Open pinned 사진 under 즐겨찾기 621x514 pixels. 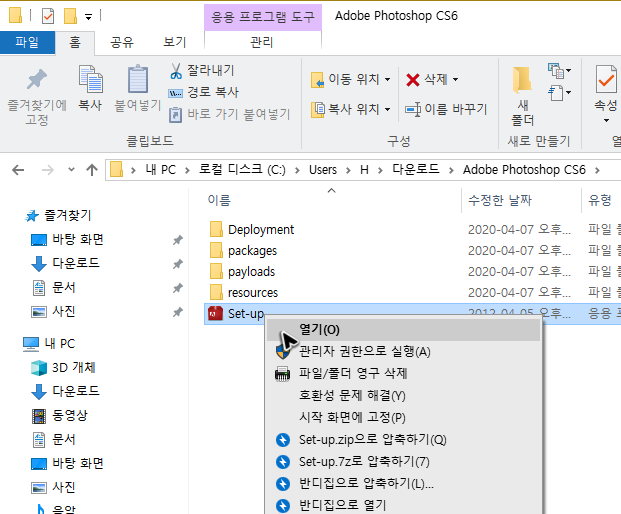(64, 311)
